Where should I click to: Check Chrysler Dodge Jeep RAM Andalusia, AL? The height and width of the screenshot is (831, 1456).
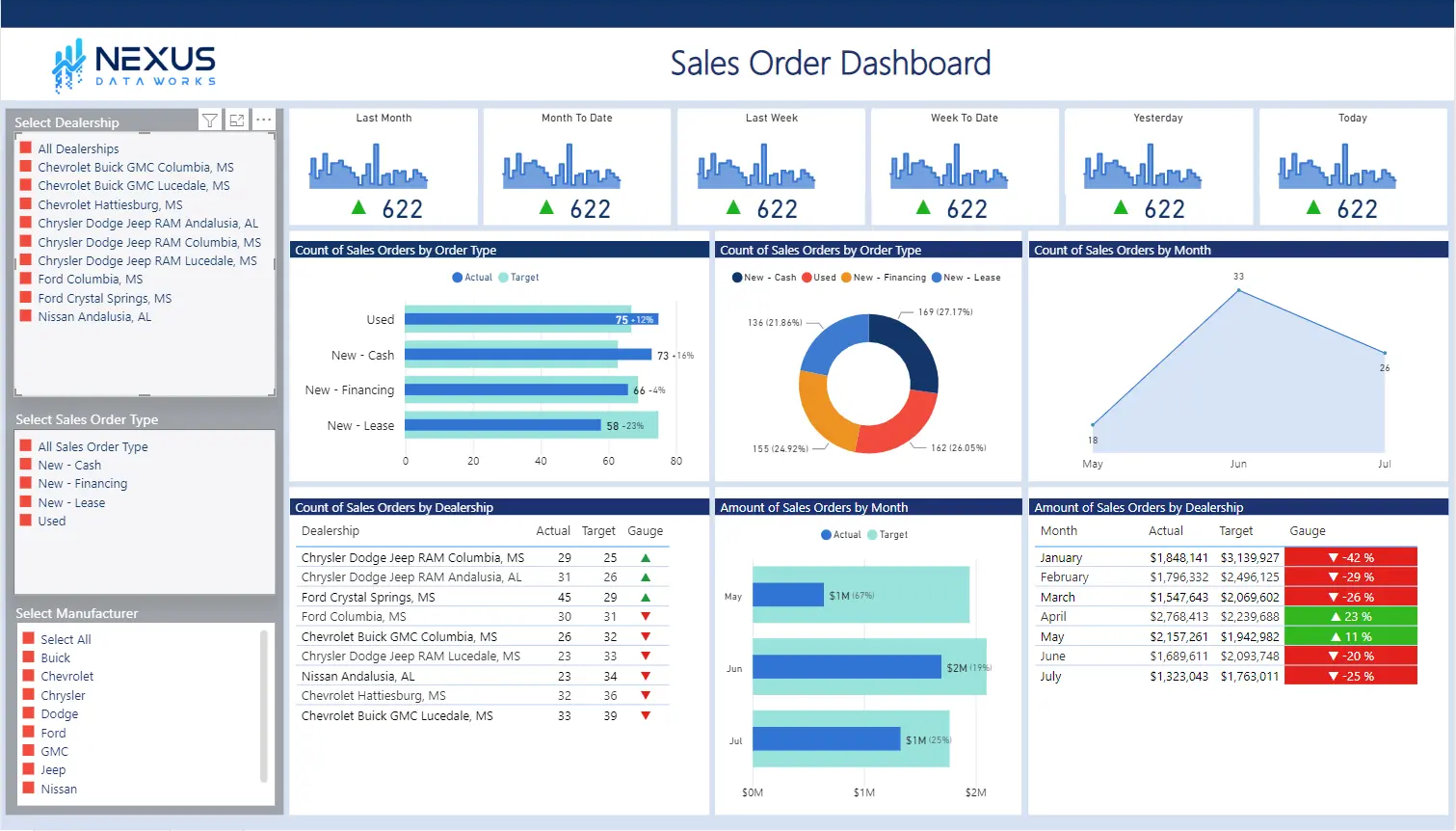26,223
